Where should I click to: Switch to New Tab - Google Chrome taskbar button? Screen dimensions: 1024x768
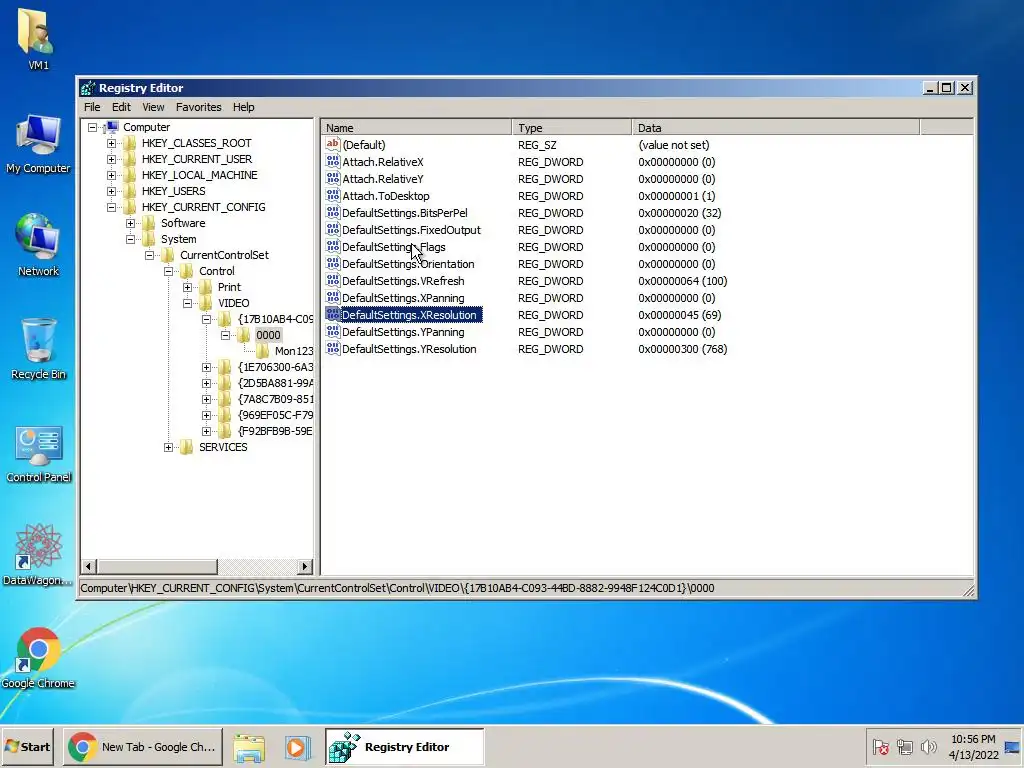click(142, 746)
